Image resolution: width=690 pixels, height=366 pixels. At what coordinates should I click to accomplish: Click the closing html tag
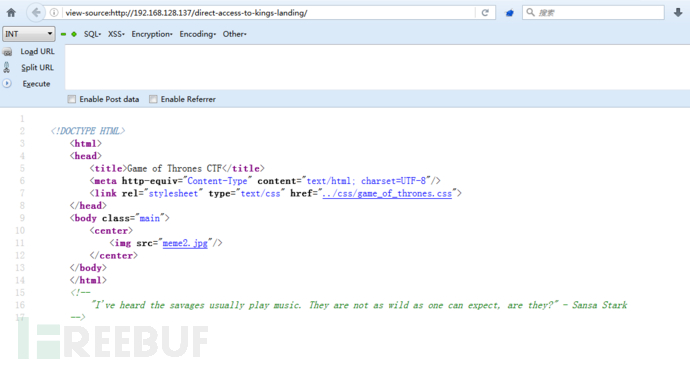point(88,280)
